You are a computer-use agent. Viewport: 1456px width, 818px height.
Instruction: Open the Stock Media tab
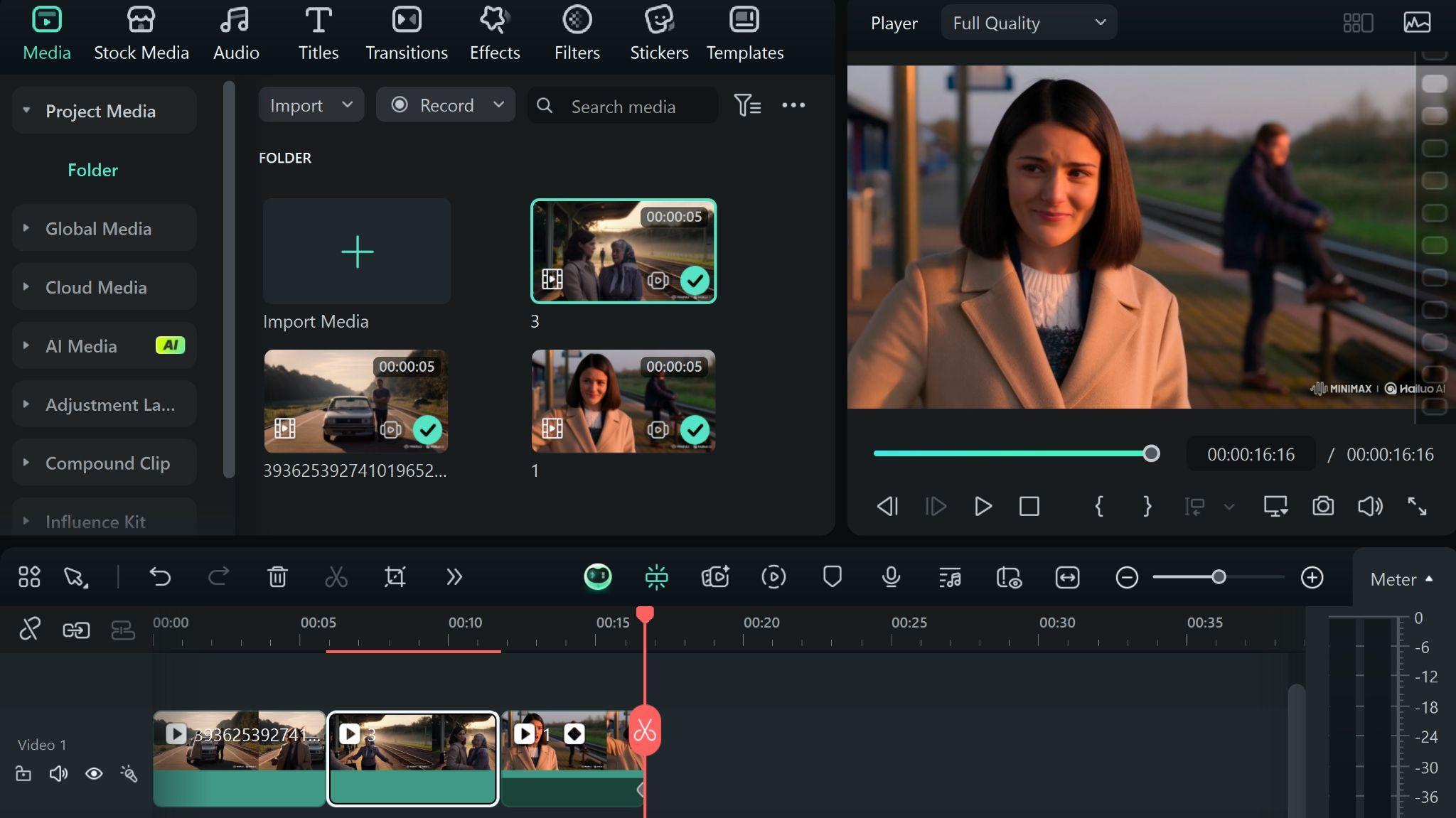[x=141, y=34]
